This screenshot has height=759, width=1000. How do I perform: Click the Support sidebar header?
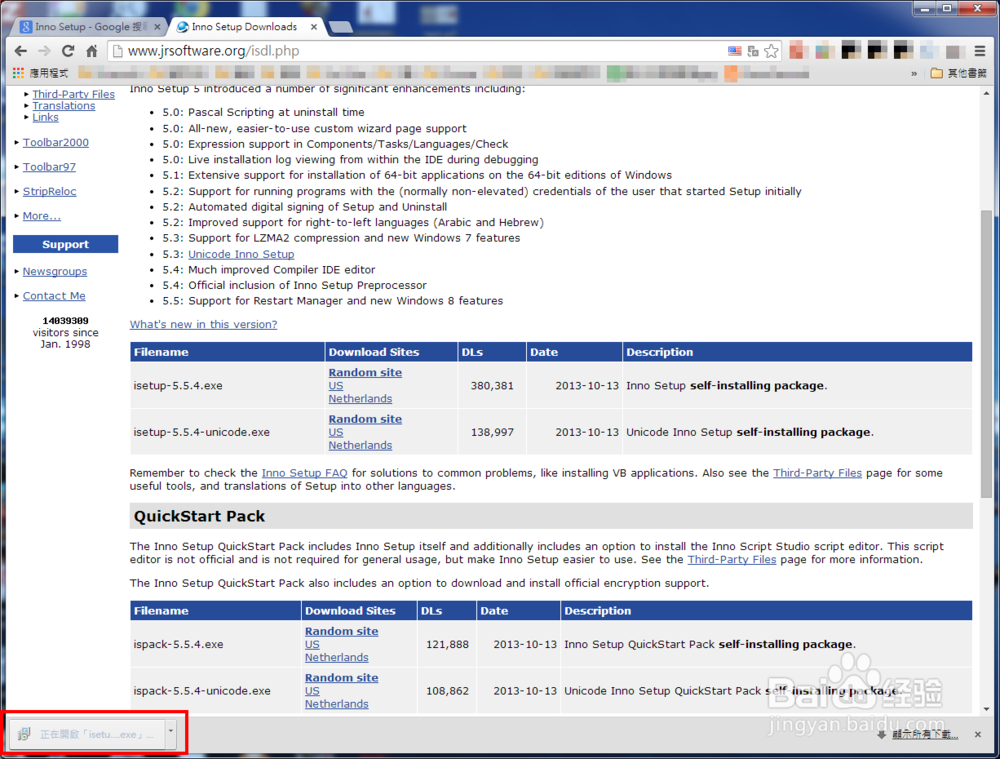(66, 244)
